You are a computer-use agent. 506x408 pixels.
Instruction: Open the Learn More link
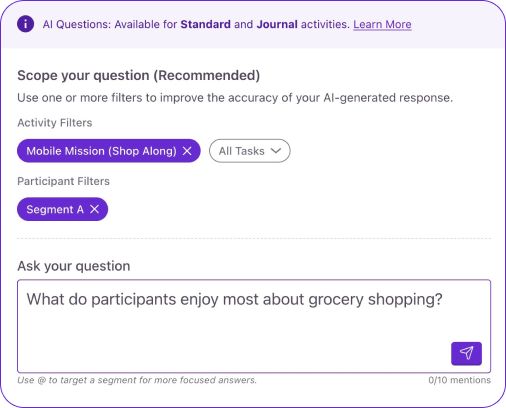click(382, 24)
